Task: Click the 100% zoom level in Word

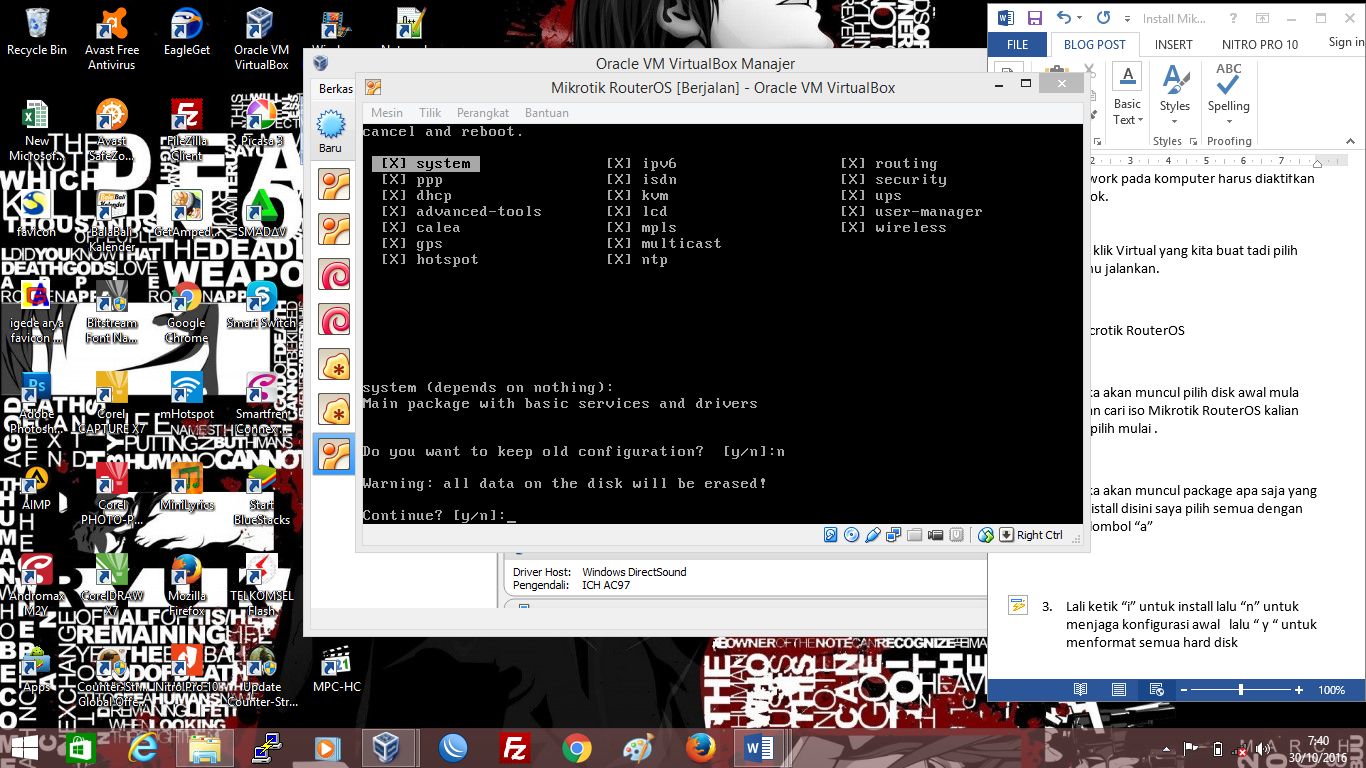Action: coord(1331,690)
